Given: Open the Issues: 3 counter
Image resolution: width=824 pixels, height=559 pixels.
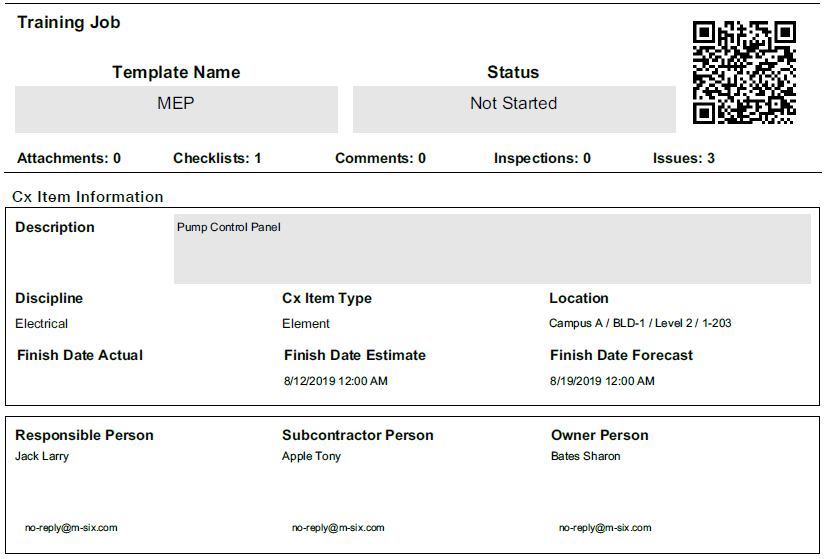Looking at the screenshot, I should 683,158.
